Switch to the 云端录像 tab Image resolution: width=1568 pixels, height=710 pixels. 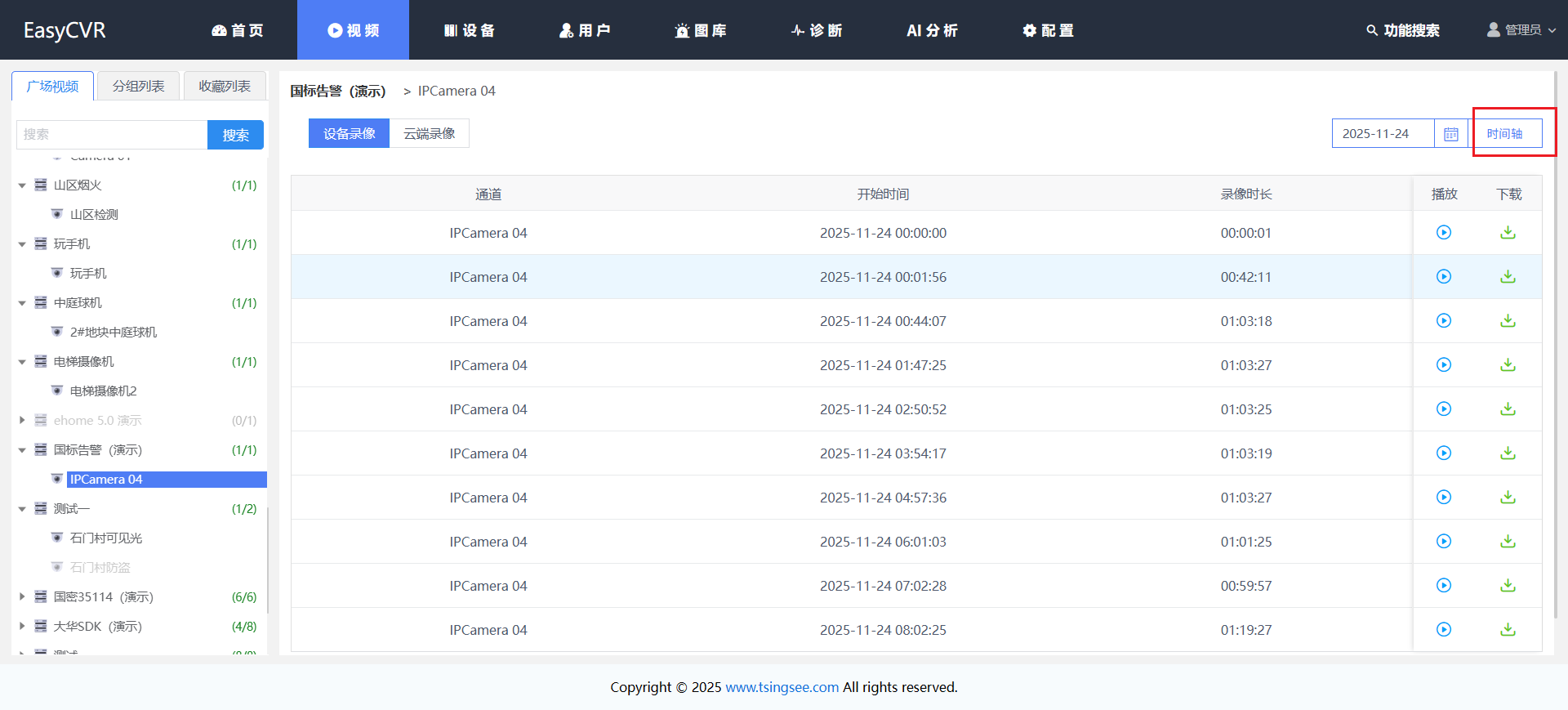pos(429,134)
